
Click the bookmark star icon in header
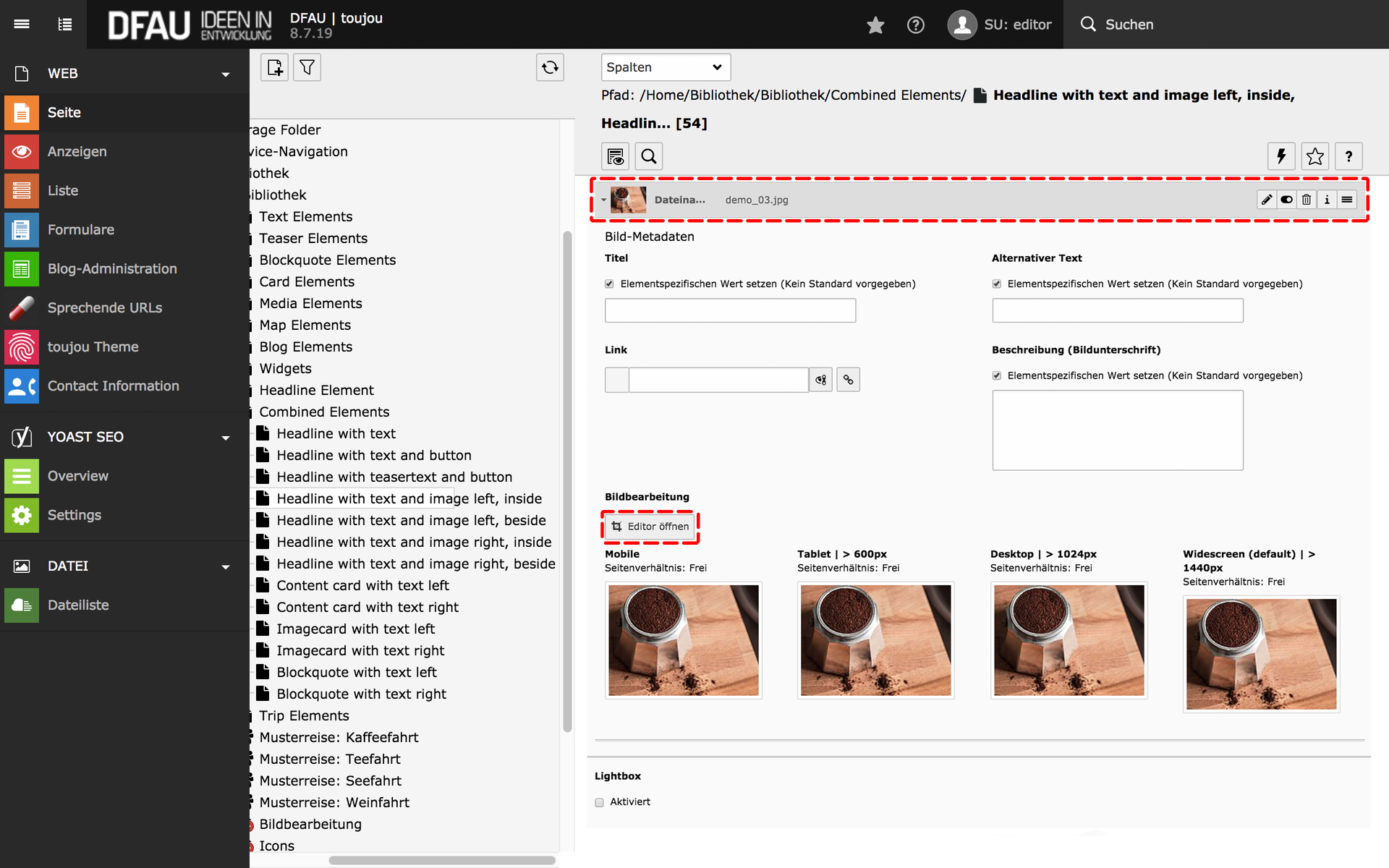coord(875,25)
